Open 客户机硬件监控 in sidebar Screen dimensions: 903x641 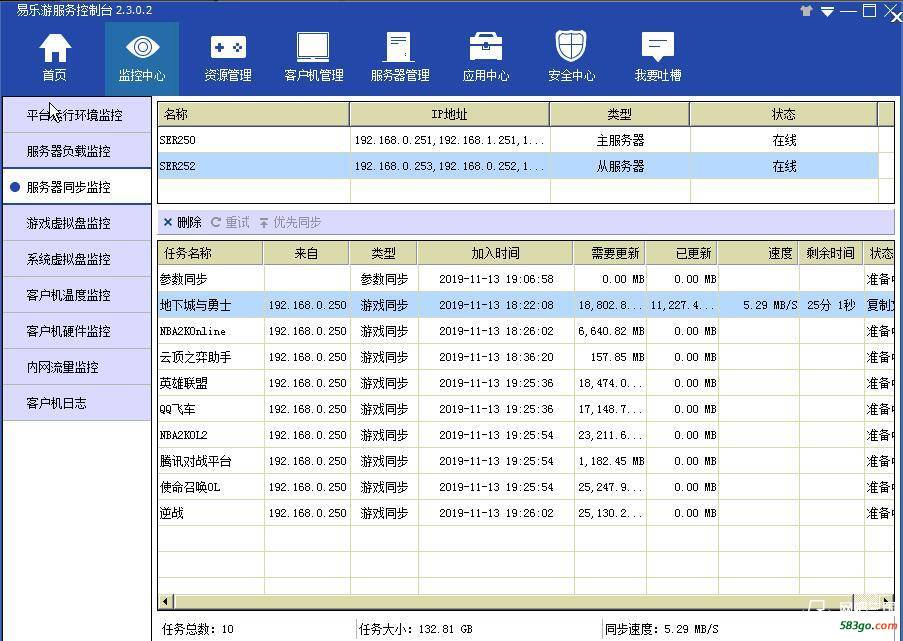[x=77, y=331]
